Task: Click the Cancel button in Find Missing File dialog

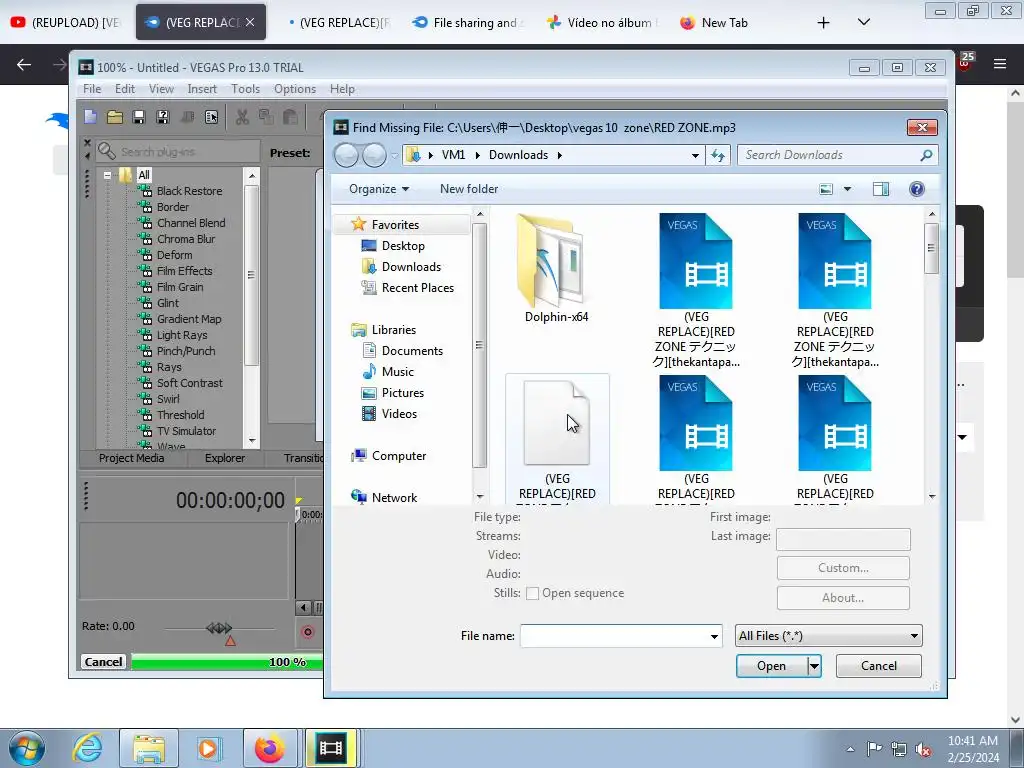Action: point(878,666)
